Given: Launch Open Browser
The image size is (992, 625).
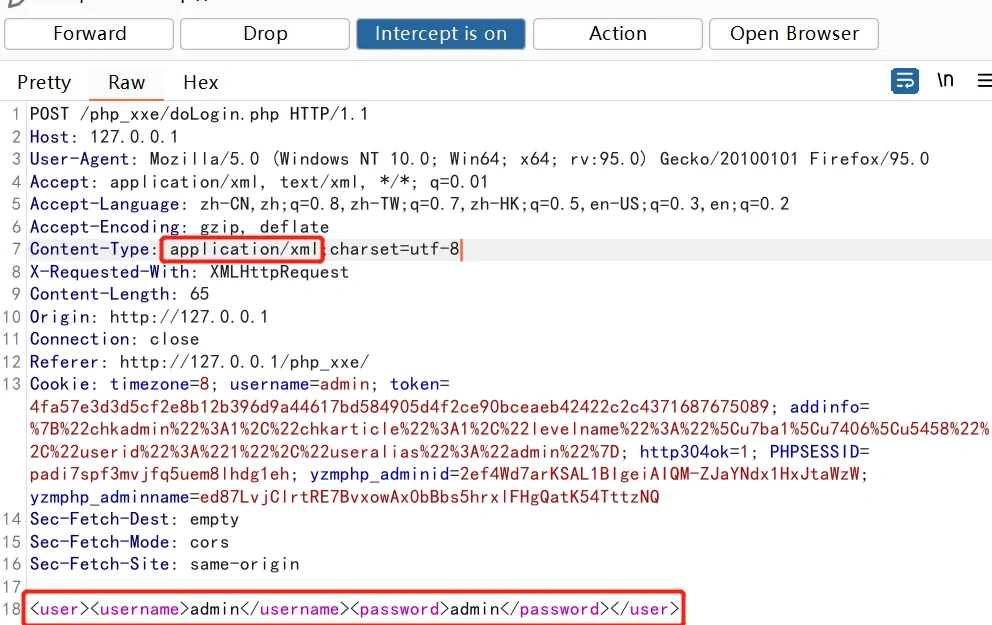Looking at the screenshot, I should click(x=794, y=34).
